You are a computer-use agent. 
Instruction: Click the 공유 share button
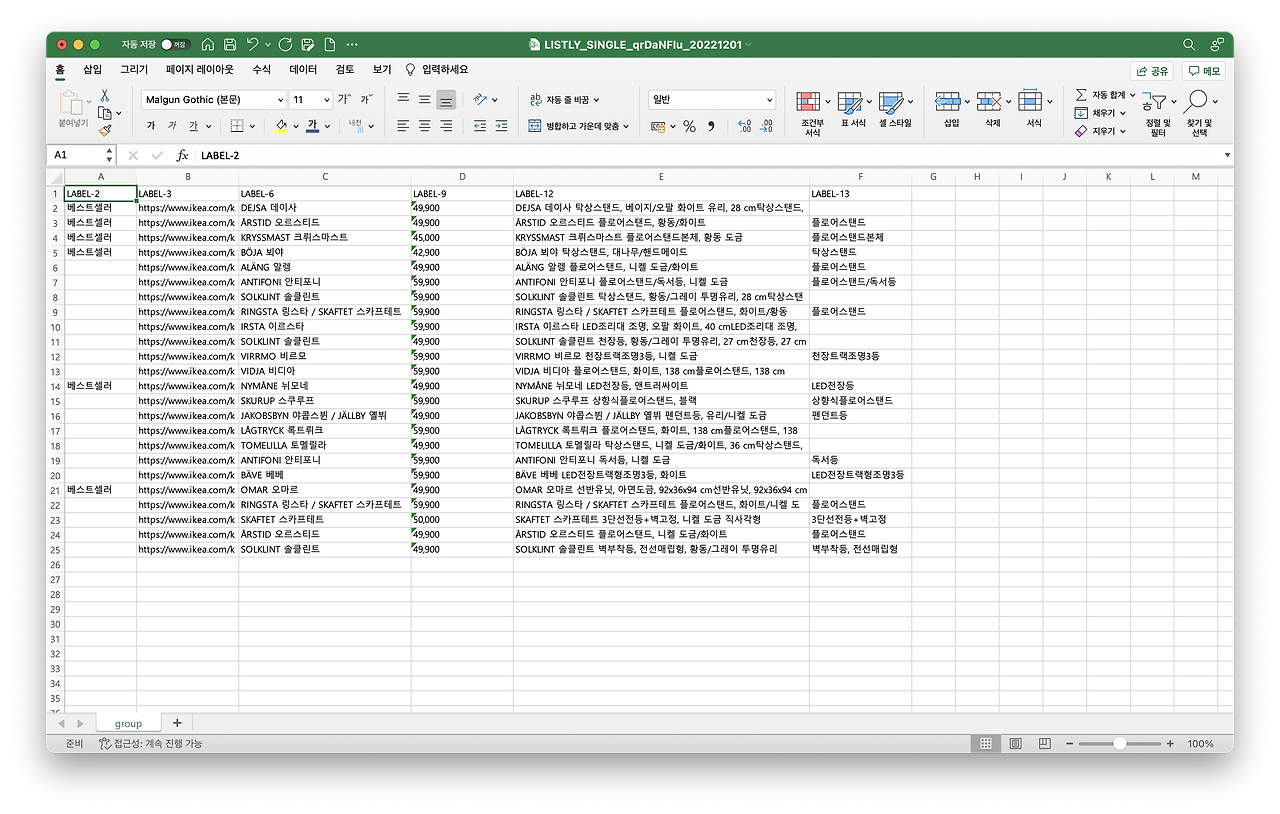point(1153,71)
